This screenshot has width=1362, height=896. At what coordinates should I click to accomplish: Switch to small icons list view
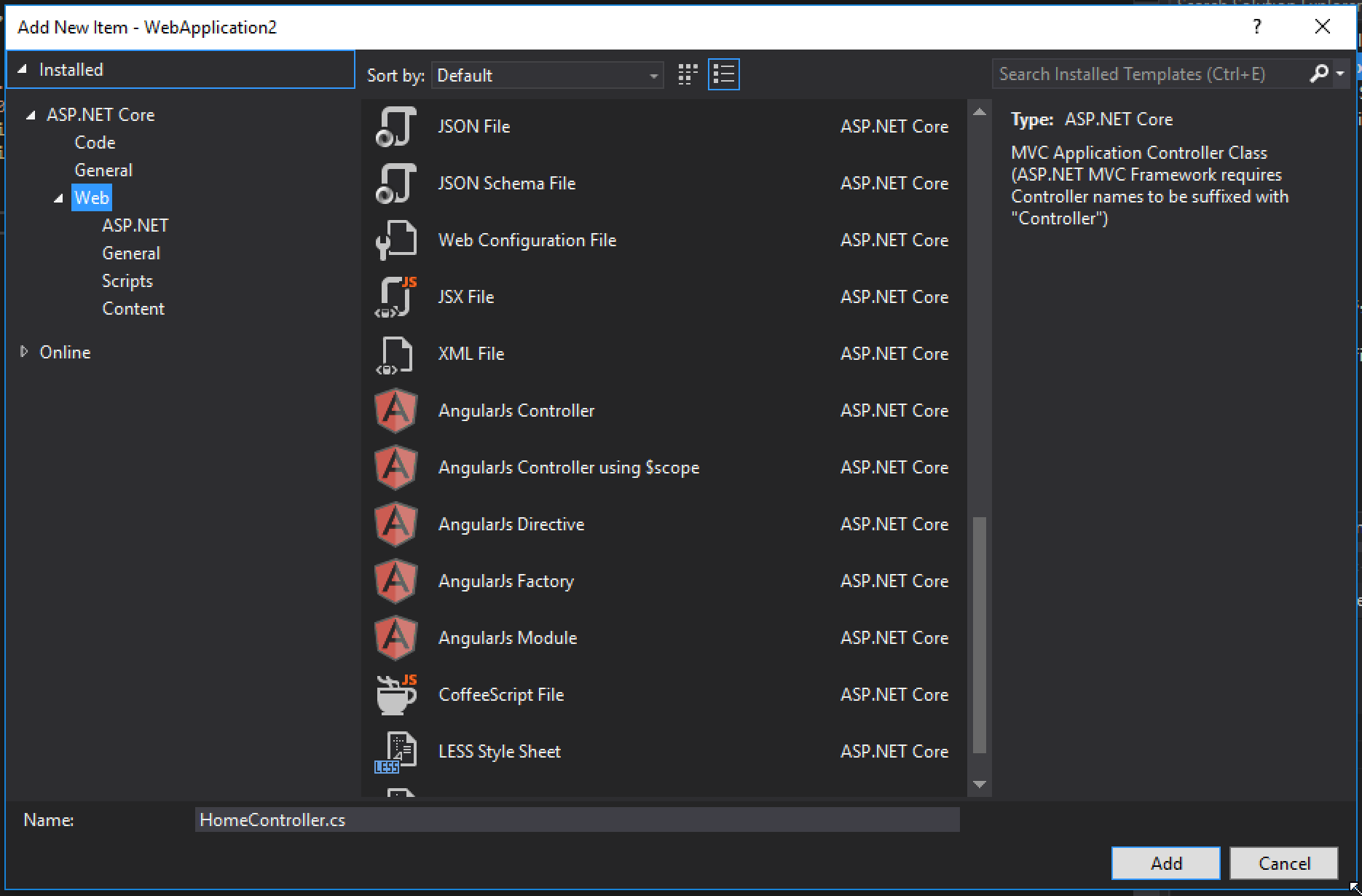tap(723, 74)
